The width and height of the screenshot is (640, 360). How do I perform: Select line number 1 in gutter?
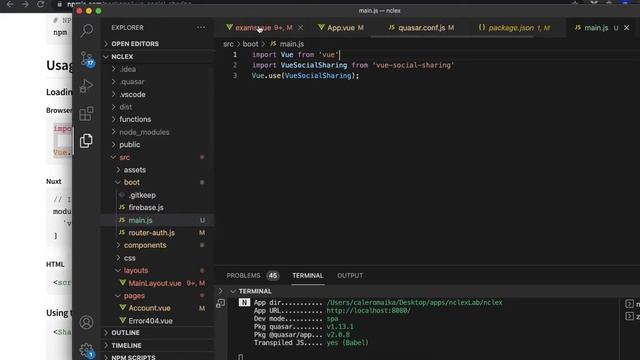235,55
